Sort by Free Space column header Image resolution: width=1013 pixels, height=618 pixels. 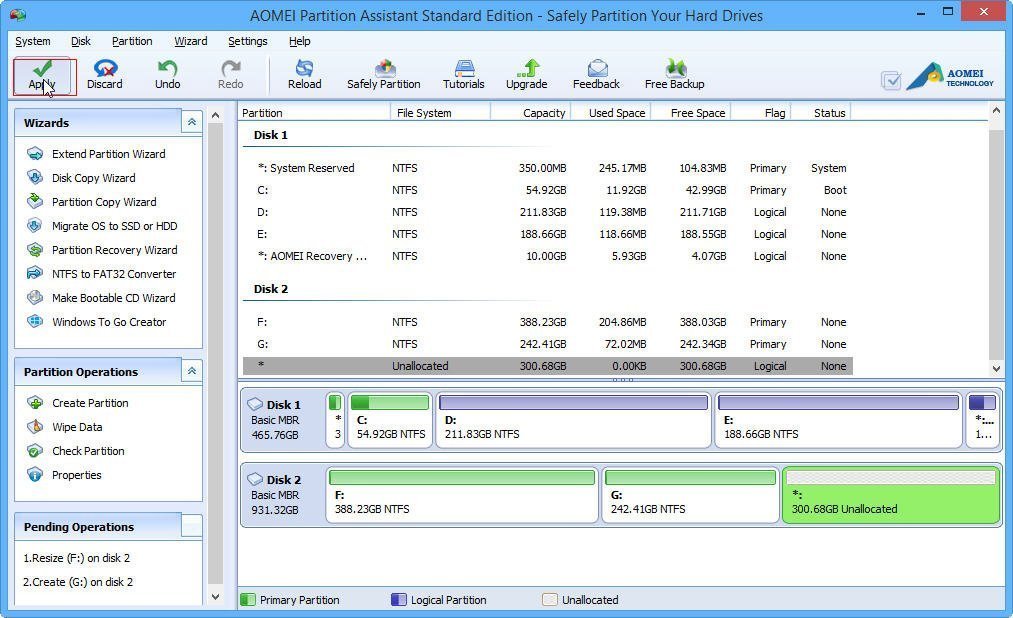(691, 112)
